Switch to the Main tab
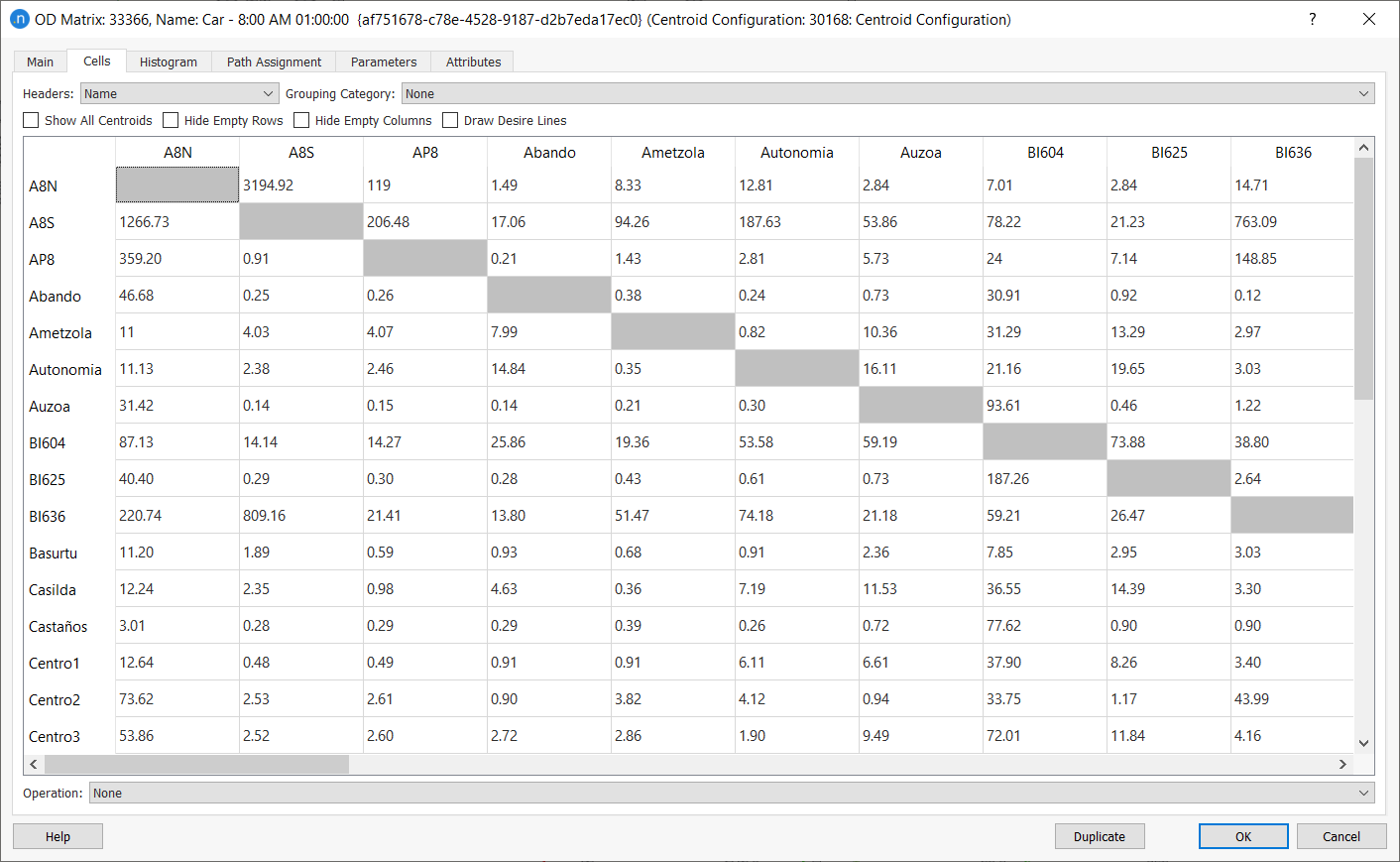The height and width of the screenshot is (862, 1400). [39, 61]
